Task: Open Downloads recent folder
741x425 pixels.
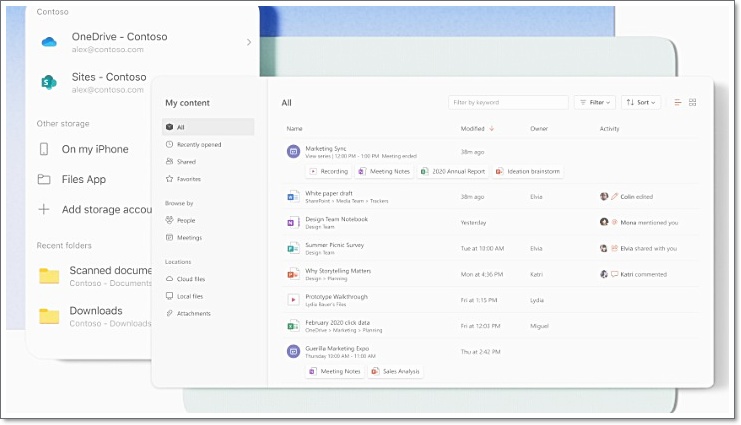Action: click(x=95, y=316)
